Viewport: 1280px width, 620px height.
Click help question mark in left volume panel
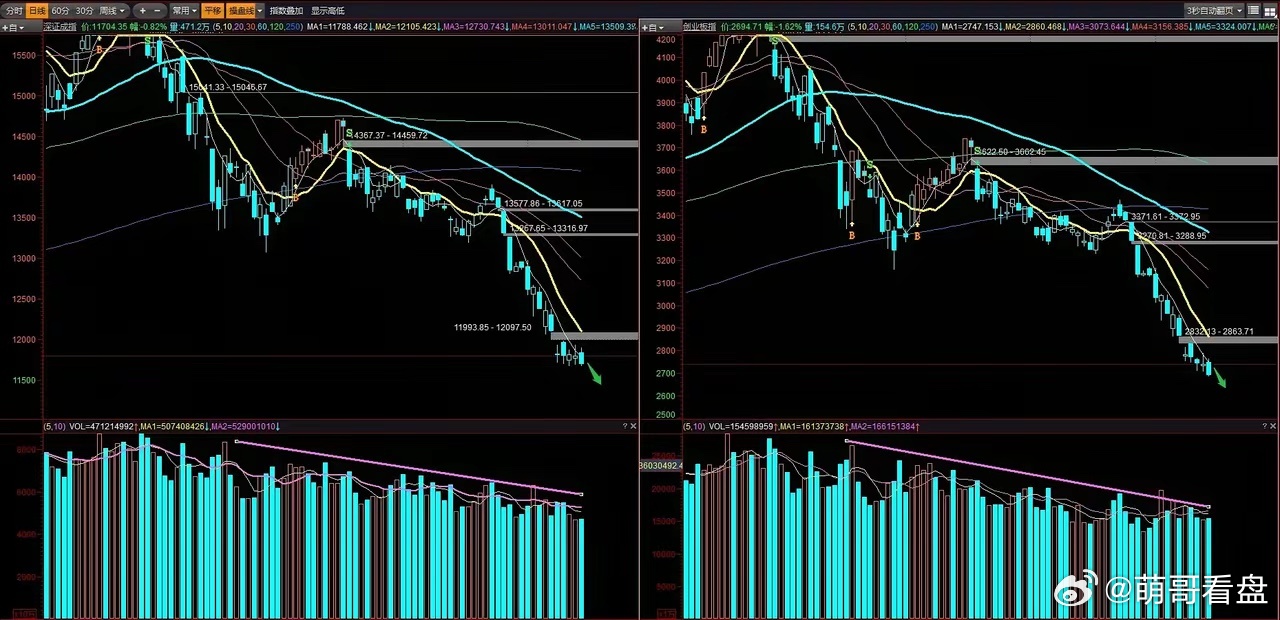point(625,426)
